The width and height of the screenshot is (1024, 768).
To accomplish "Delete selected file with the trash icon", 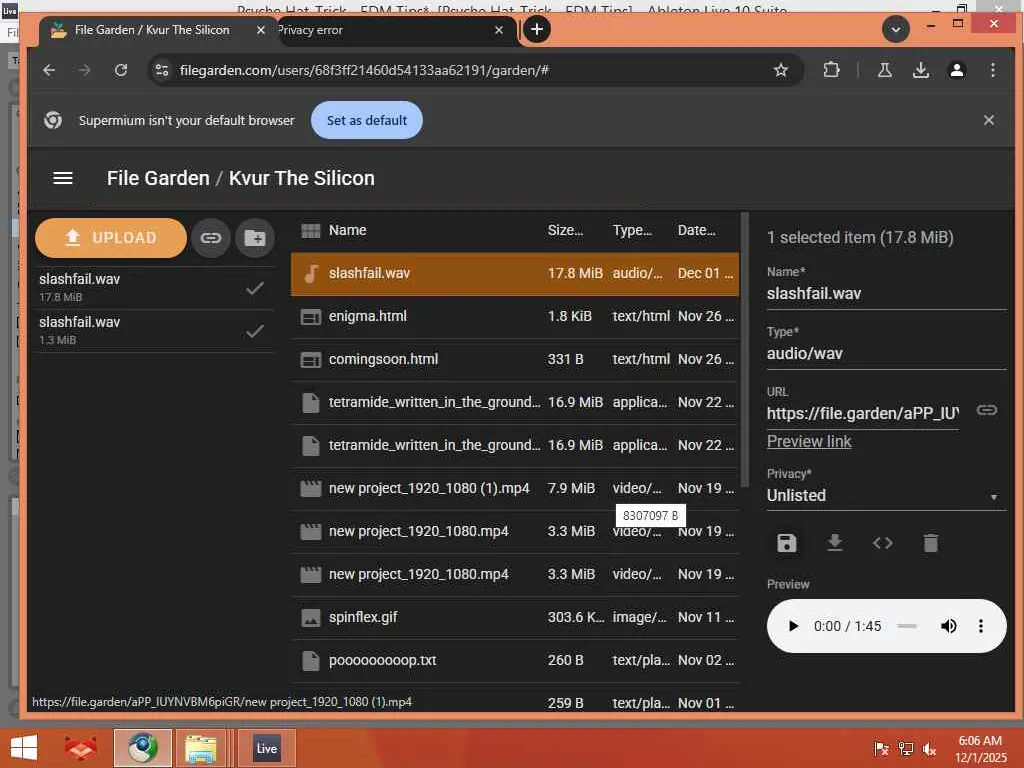I will click(x=931, y=543).
